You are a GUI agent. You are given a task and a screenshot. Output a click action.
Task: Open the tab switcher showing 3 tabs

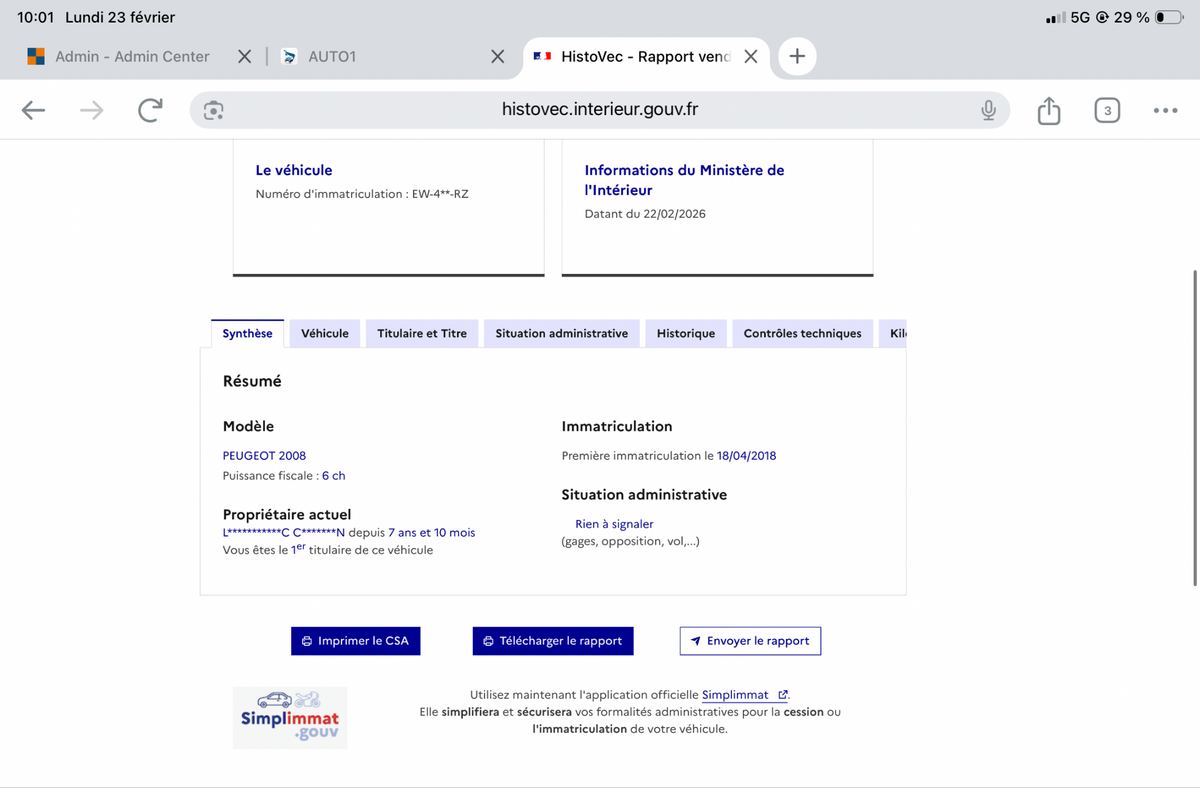point(1106,111)
